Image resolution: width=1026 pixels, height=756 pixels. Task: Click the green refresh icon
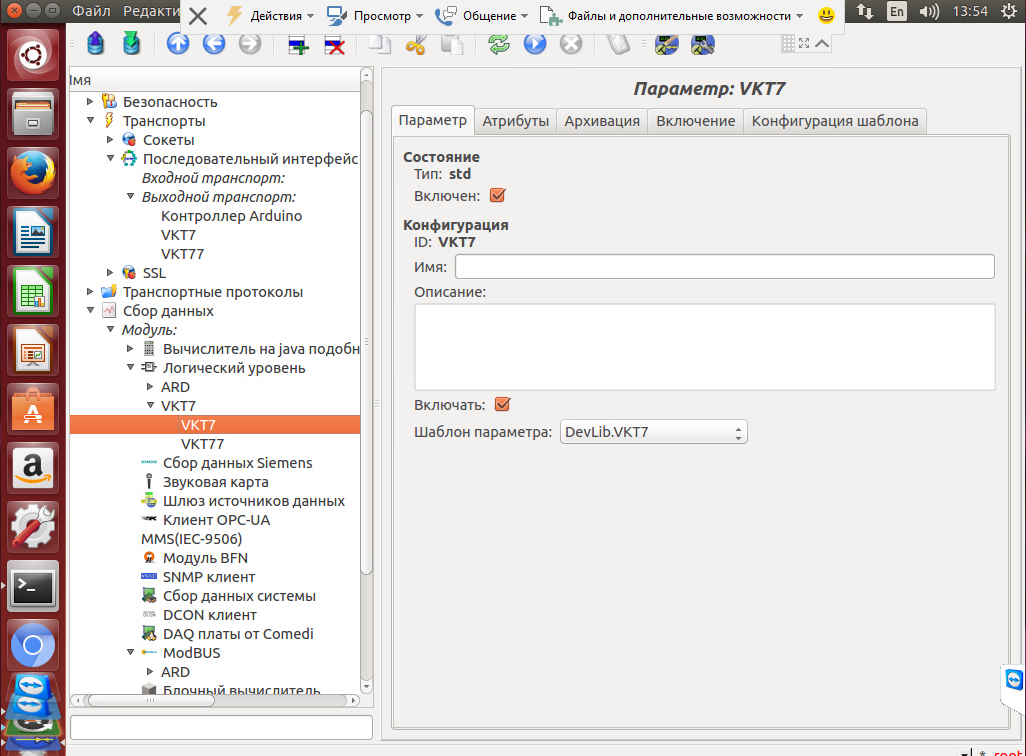(x=498, y=44)
